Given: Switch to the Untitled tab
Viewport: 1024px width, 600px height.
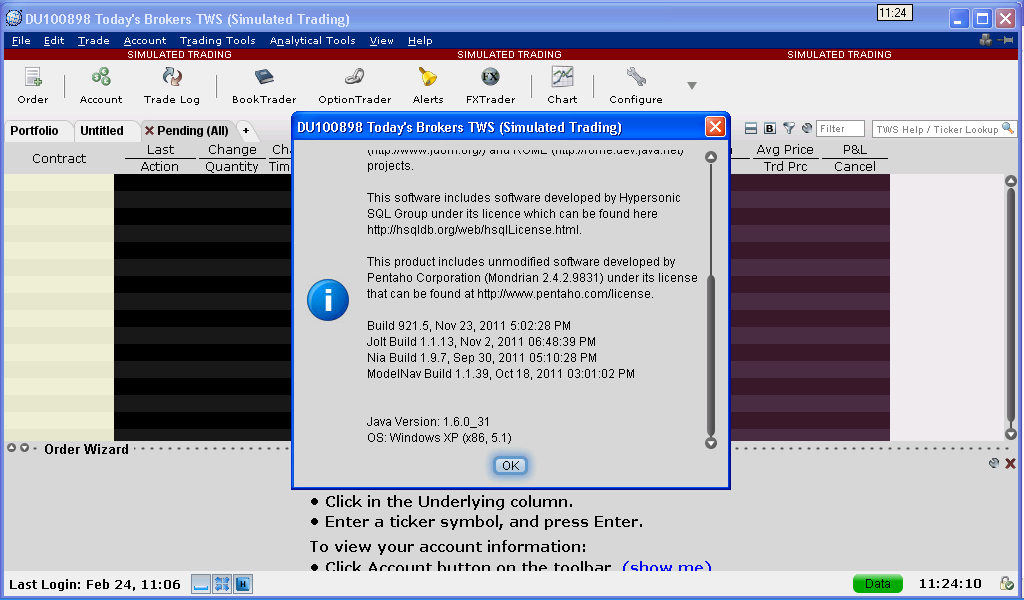Looking at the screenshot, I should click(x=102, y=131).
